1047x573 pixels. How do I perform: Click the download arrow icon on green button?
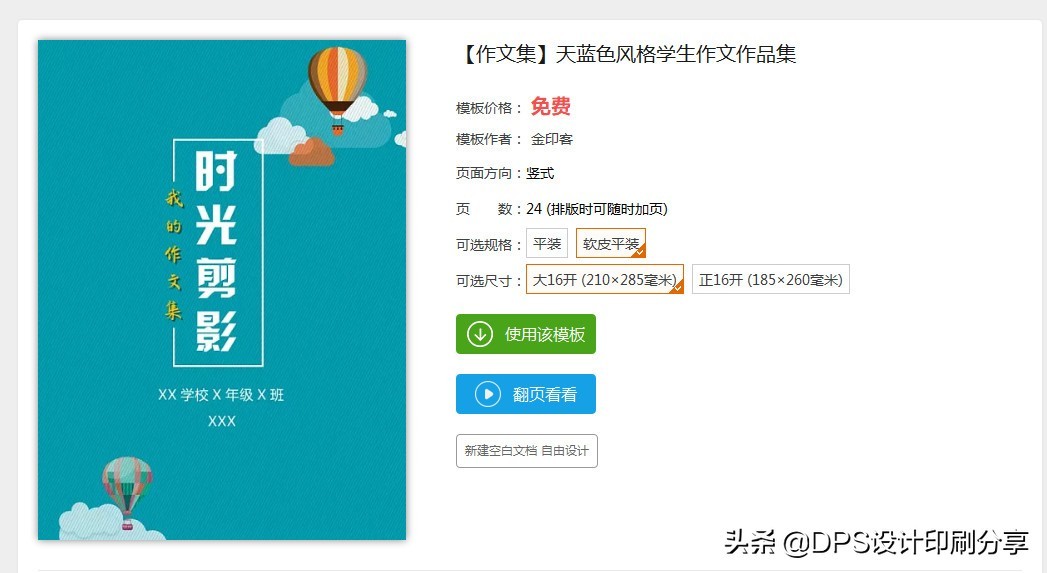479,334
